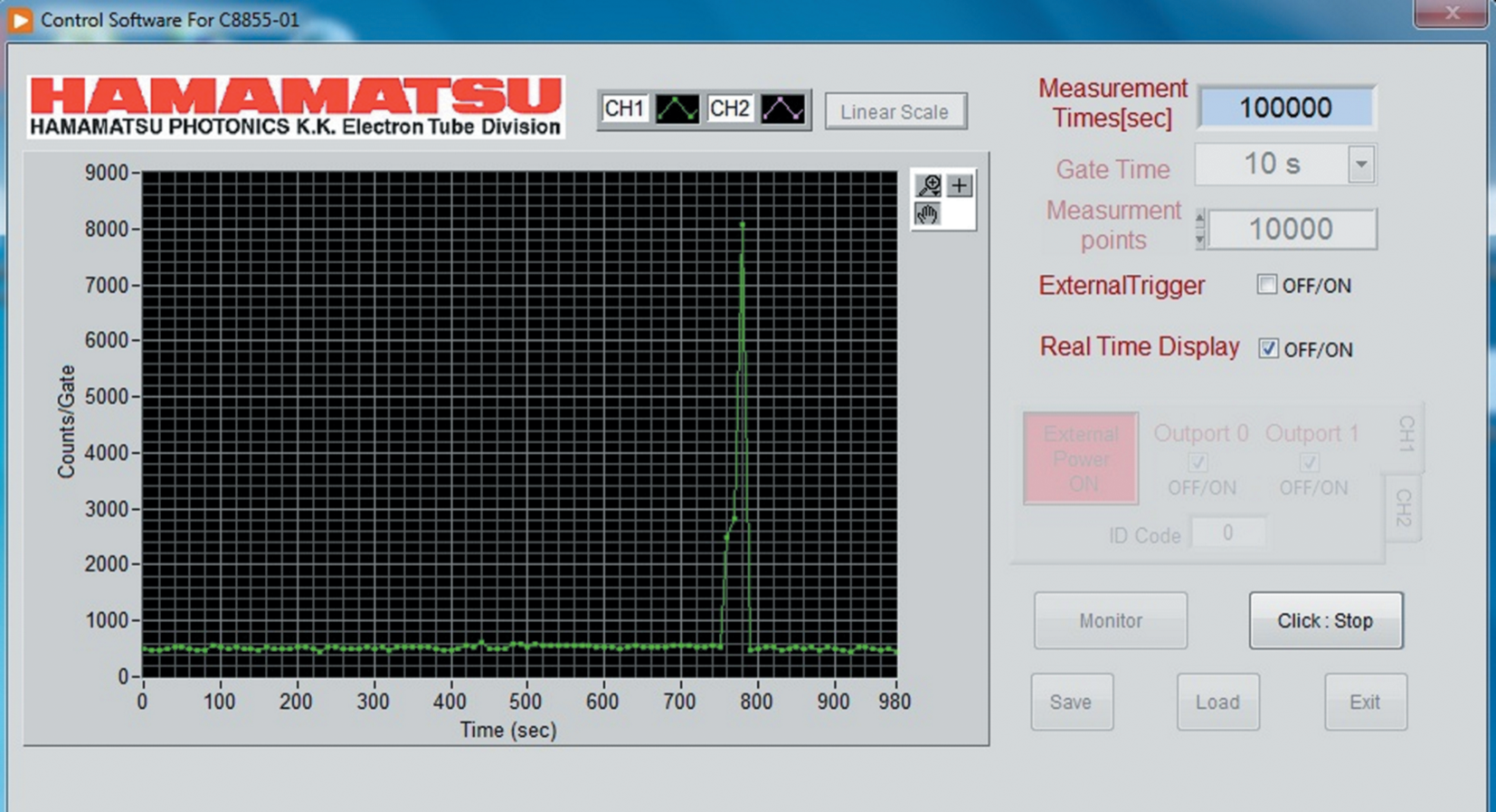This screenshot has height=812, width=1496.
Task: Click the Hamamatsu Photonics logo
Action: tap(296, 107)
